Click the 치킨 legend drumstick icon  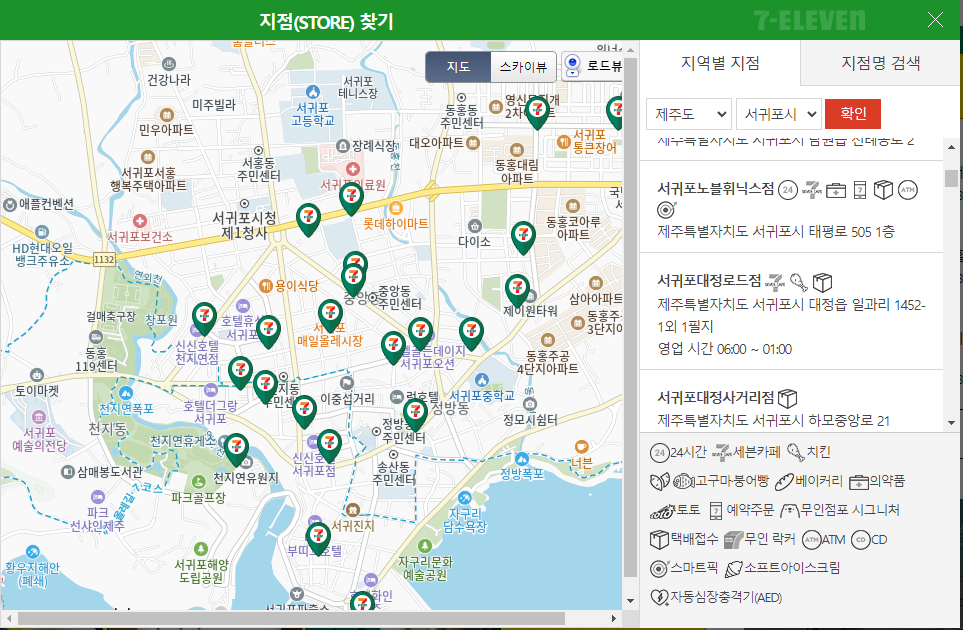[x=795, y=453]
